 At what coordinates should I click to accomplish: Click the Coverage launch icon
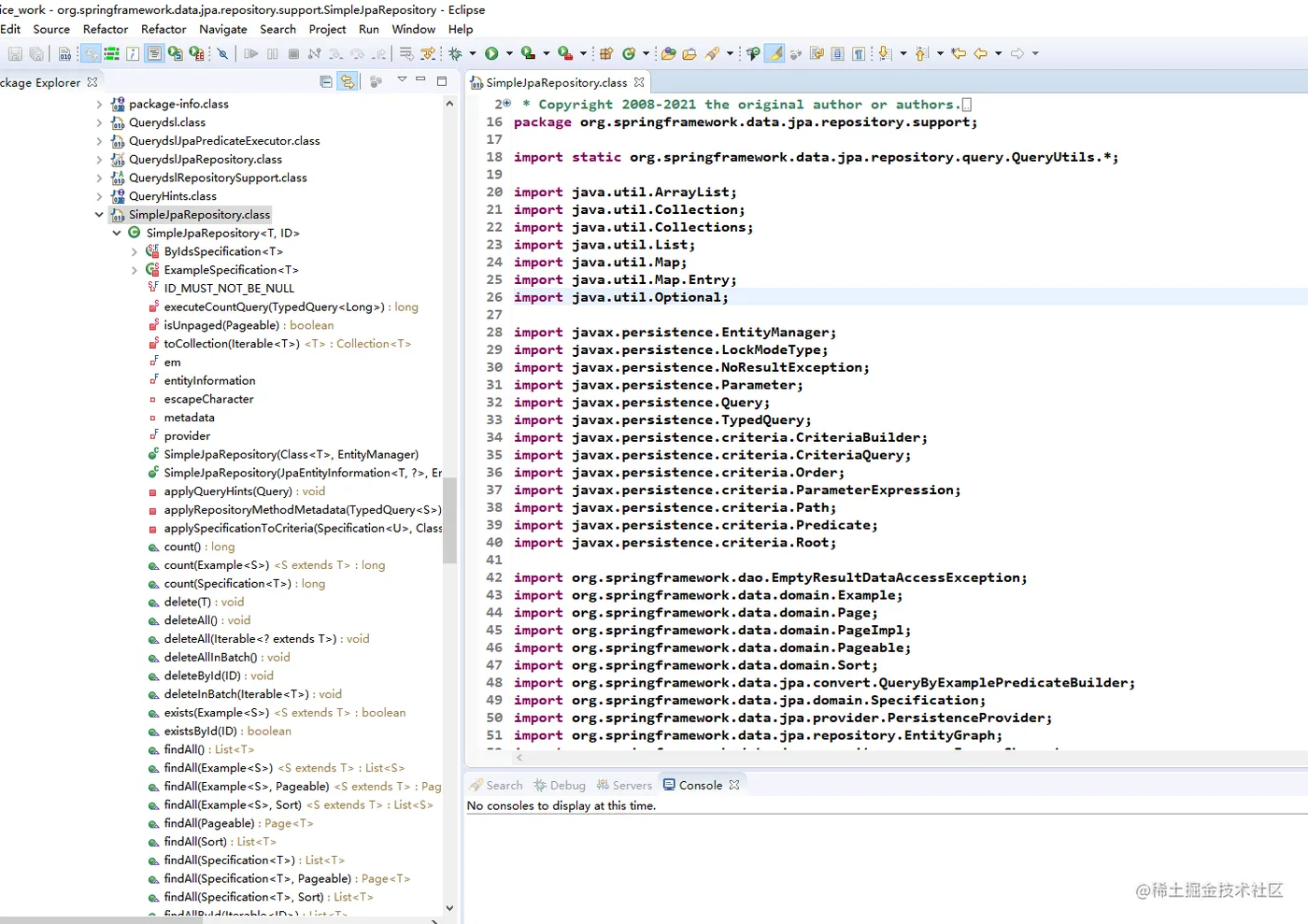(528, 53)
